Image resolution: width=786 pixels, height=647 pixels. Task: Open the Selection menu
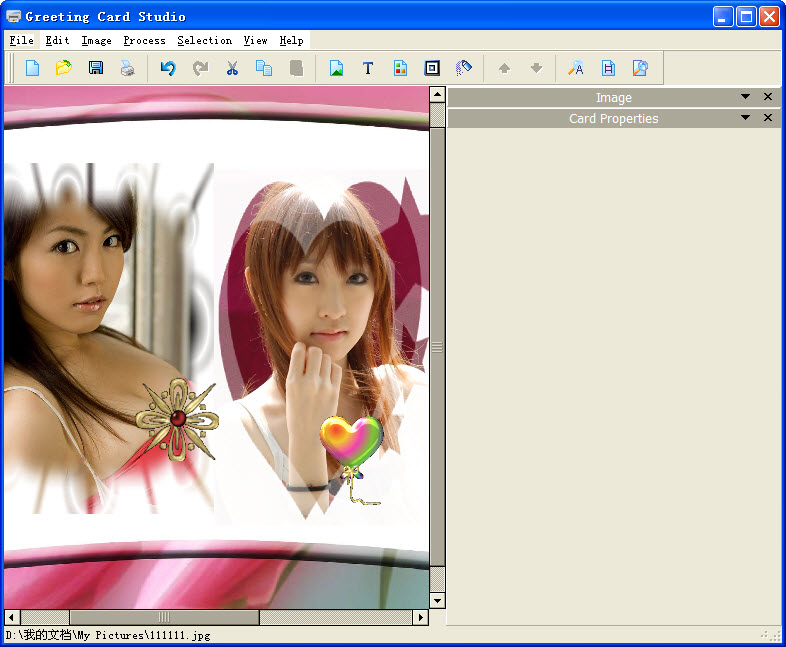204,41
